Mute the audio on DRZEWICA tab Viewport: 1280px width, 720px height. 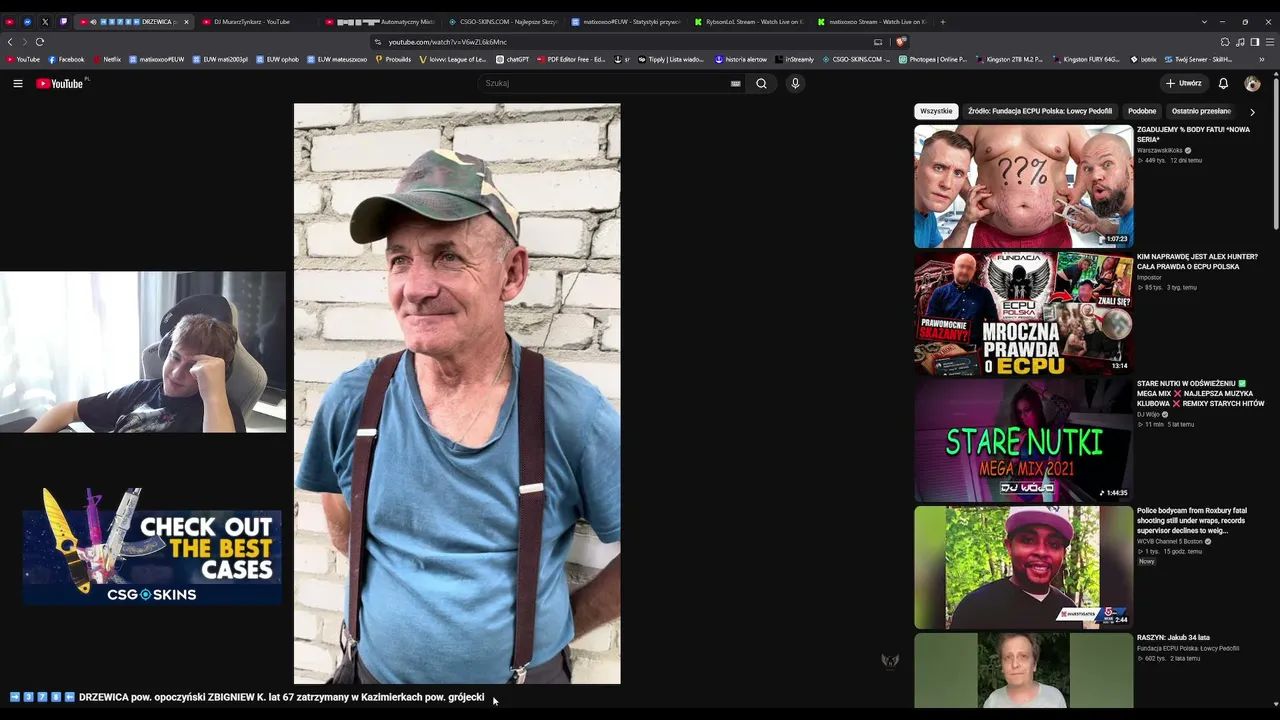click(93, 22)
